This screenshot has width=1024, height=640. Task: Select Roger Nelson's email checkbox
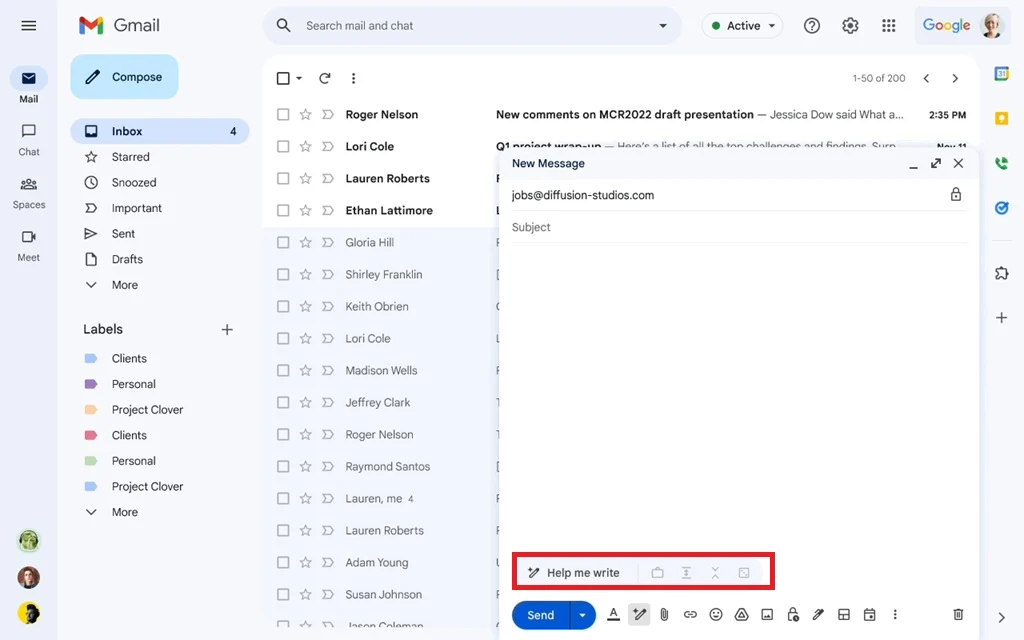tap(283, 114)
